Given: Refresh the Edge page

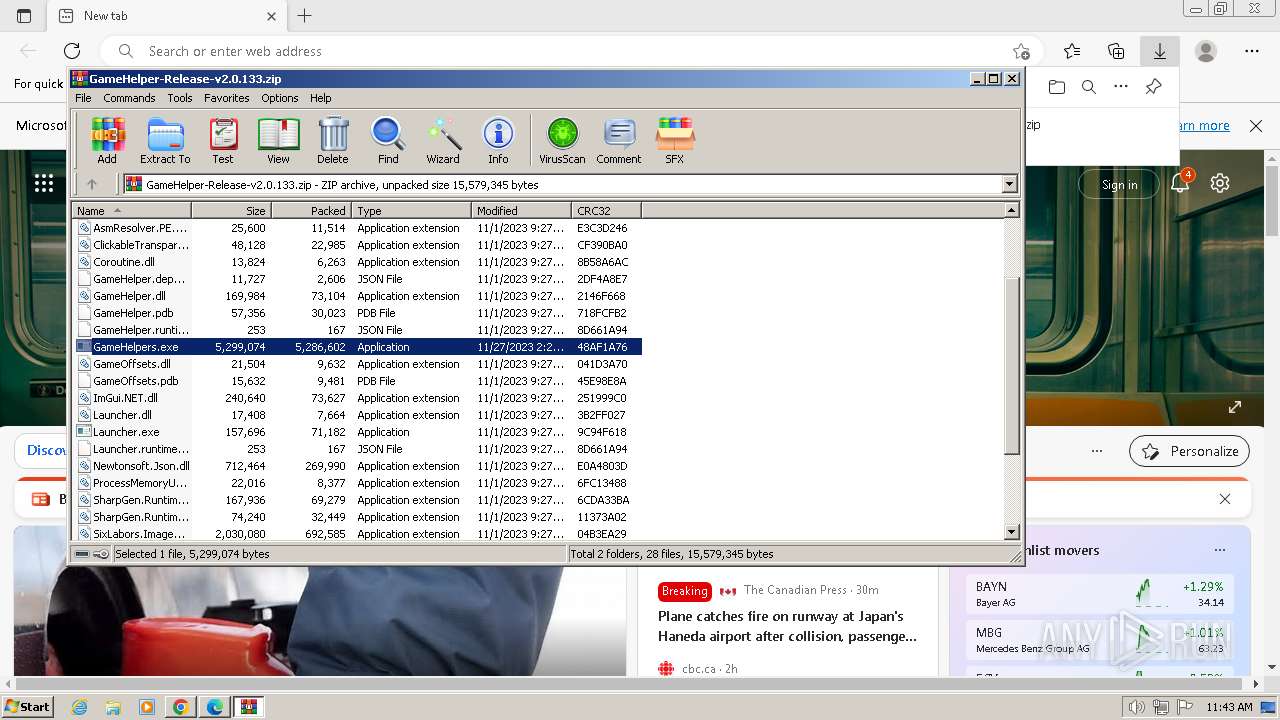Looking at the screenshot, I should tap(72, 51).
